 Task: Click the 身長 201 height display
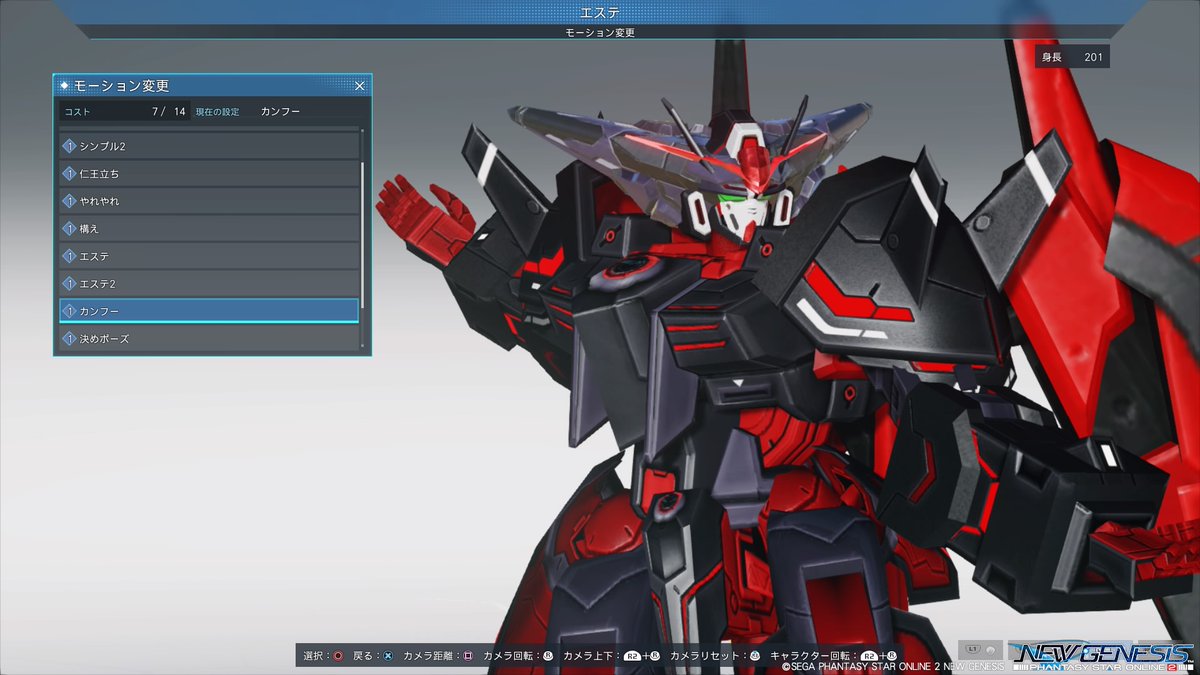click(x=1072, y=57)
